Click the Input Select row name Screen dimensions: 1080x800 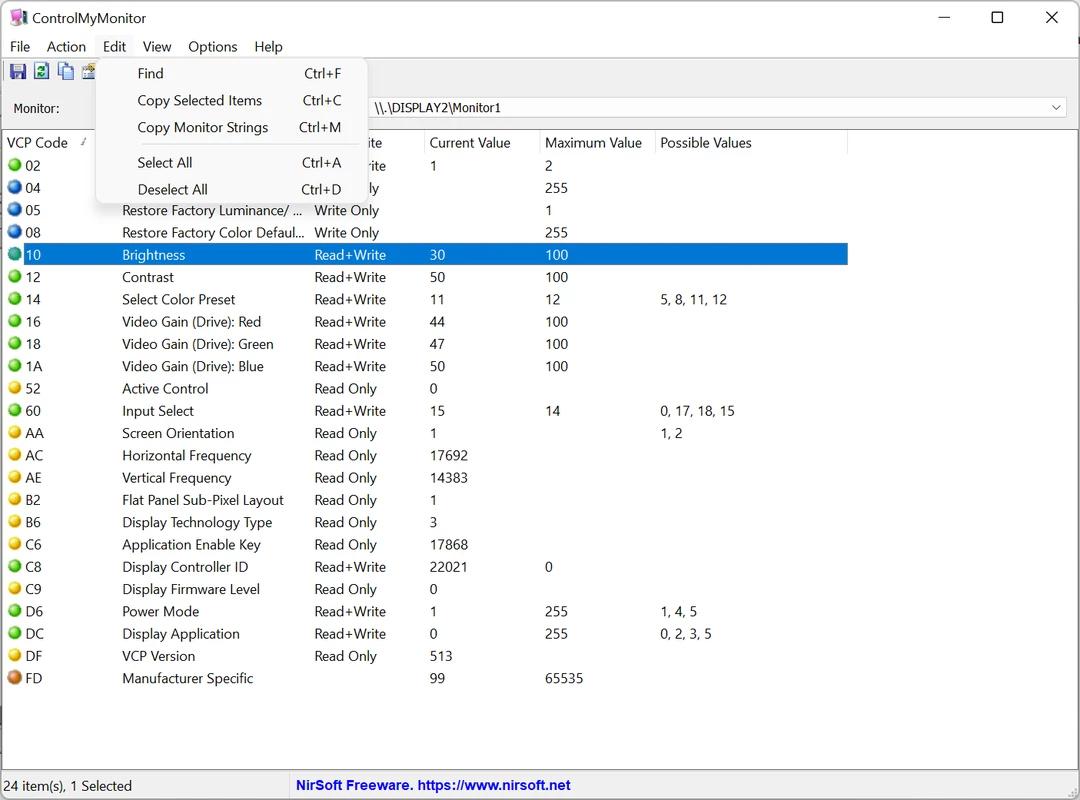pyautogui.click(x=158, y=411)
